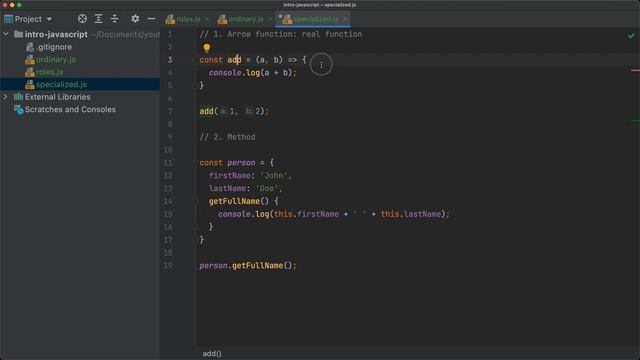Click the 'add(' call on line 7
Image resolution: width=640 pixels, height=360 pixels.
pos(209,111)
